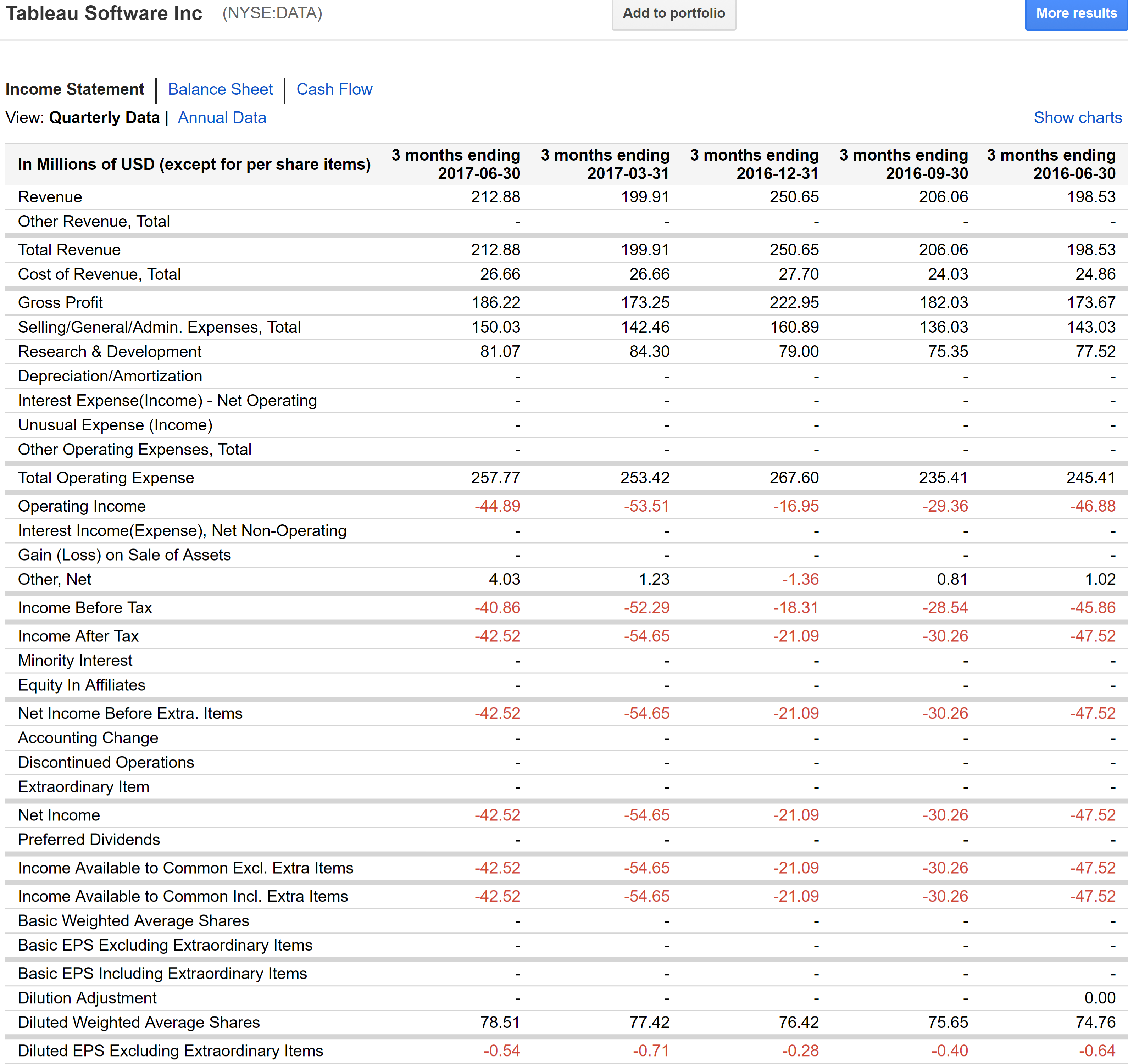Screen dimensions: 1128x1064
Task: Switch to the Balance Sheet tab
Action: (x=220, y=90)
